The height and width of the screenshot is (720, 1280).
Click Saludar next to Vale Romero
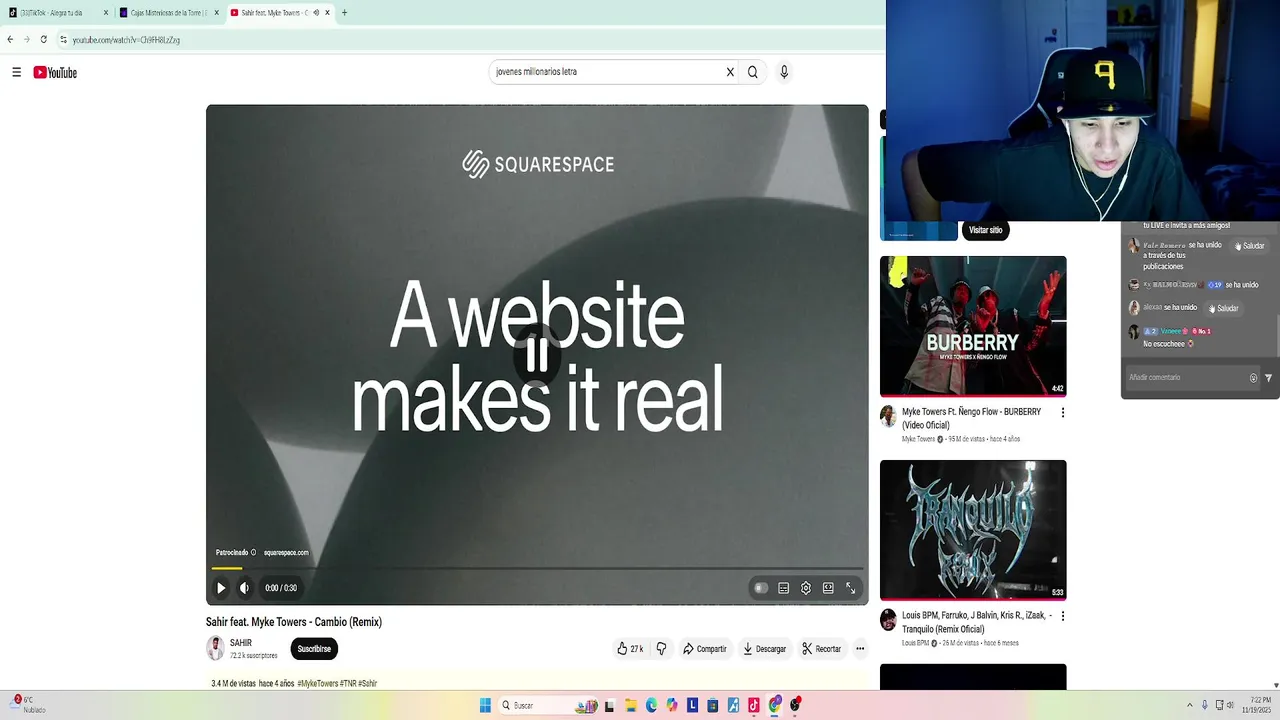1250,246
